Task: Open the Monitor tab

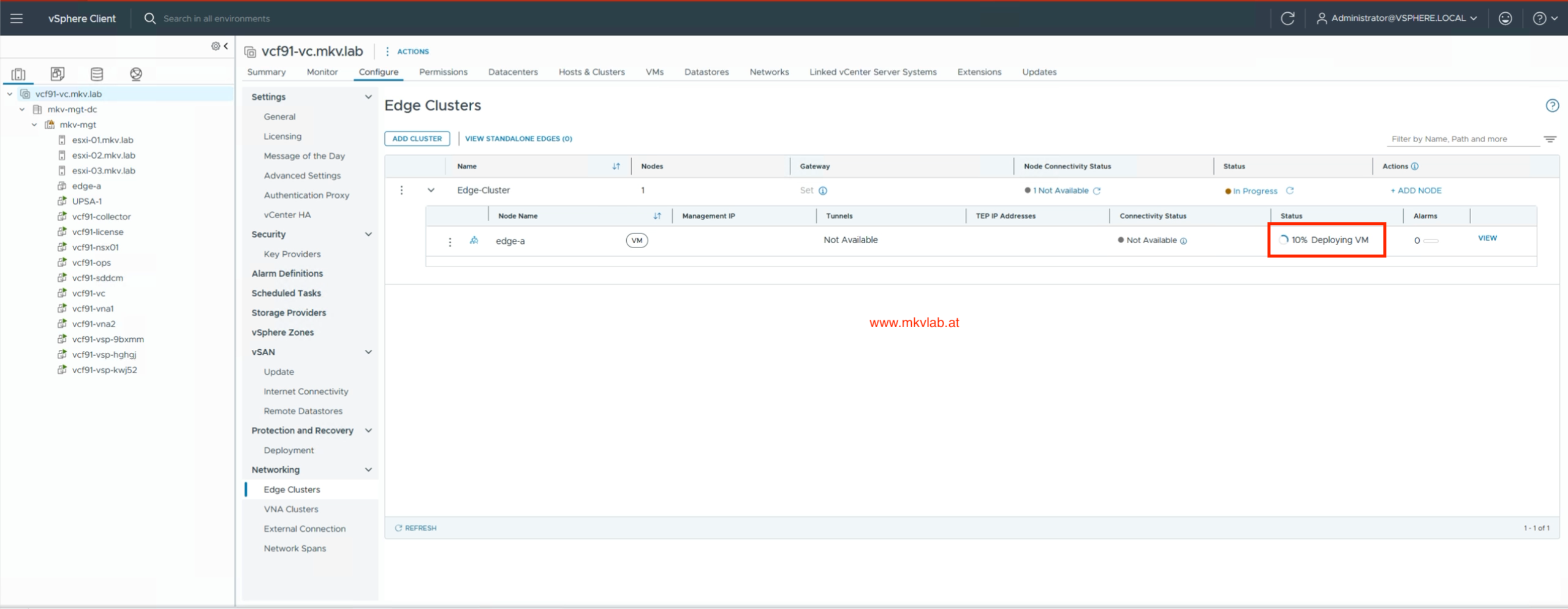Action: pos(322,72)
